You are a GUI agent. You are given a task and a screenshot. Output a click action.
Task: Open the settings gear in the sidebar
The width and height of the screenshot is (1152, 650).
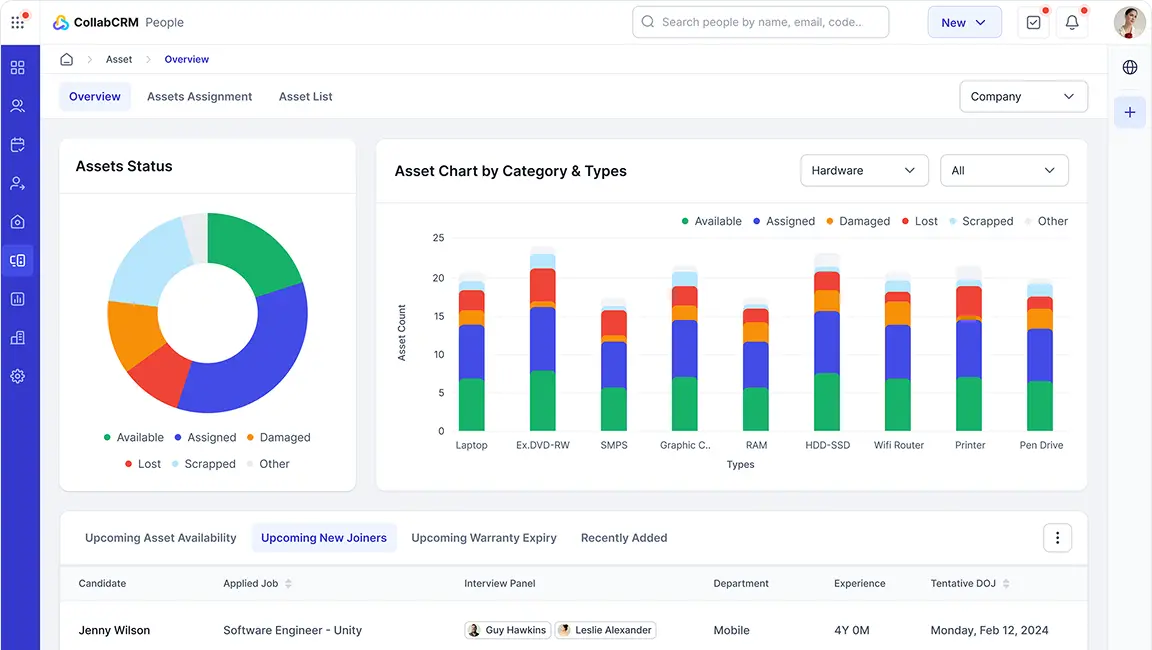(17, 377)
